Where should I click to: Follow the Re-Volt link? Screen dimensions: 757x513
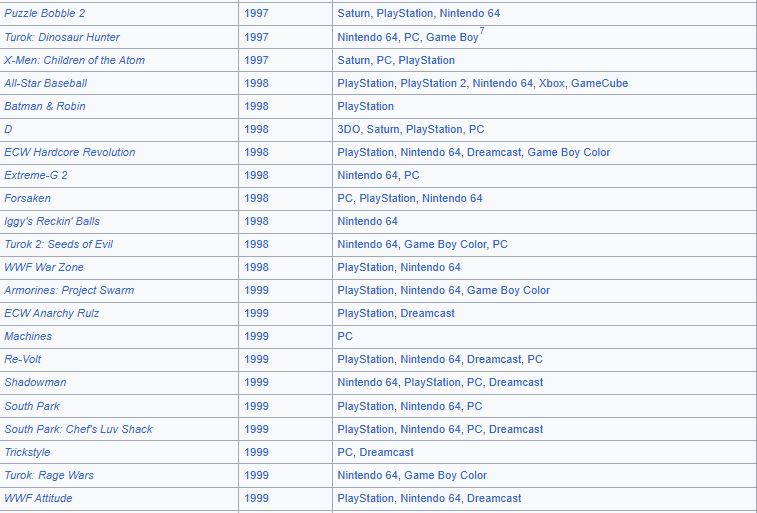(x=22, y=360)
